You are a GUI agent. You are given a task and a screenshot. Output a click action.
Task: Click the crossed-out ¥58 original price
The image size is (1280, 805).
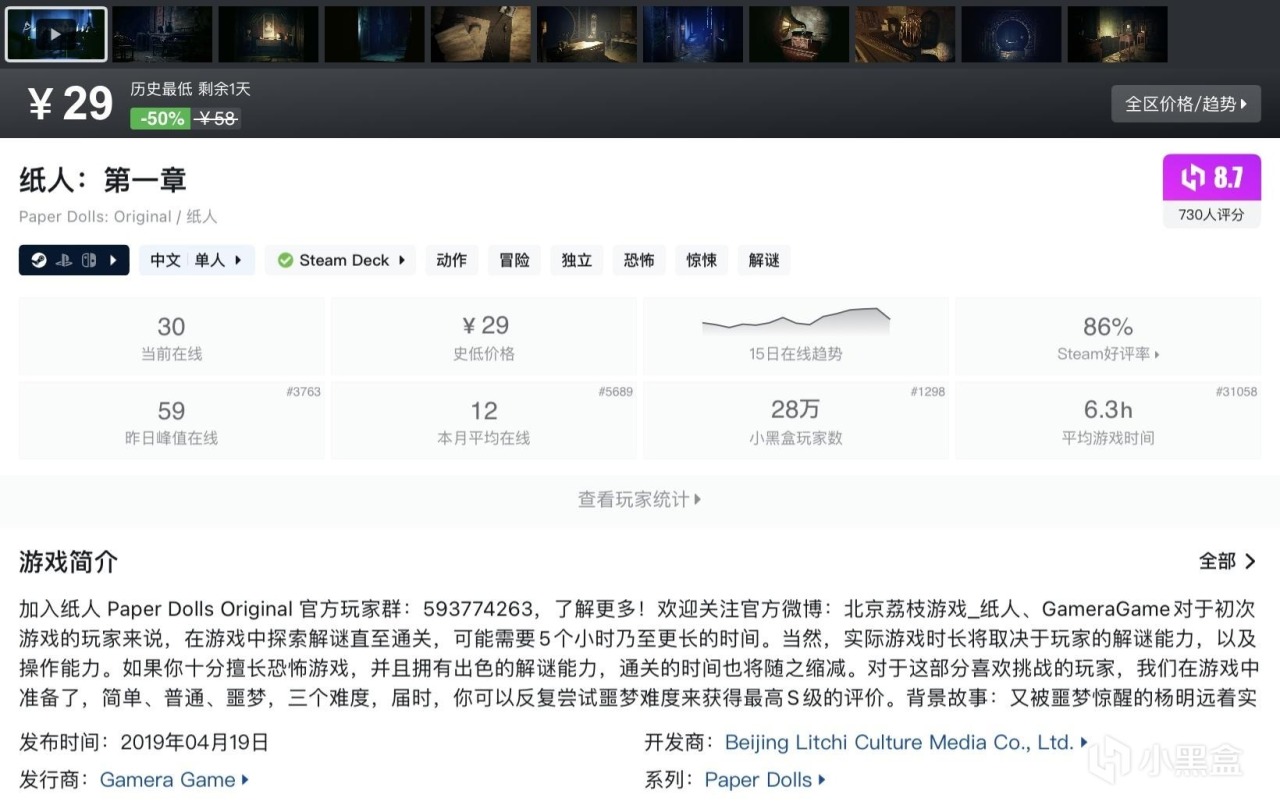217,118
